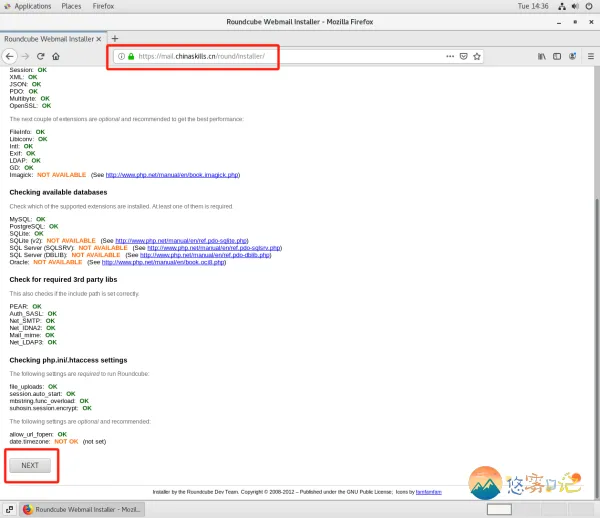The width and height of the screenshot is (600, 518).
Task: Go back using the Firefox back arrow
Action: 11,56
